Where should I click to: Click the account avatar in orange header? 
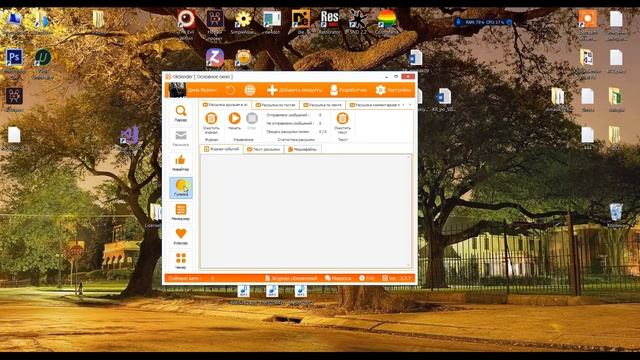[x=177, y=90]
